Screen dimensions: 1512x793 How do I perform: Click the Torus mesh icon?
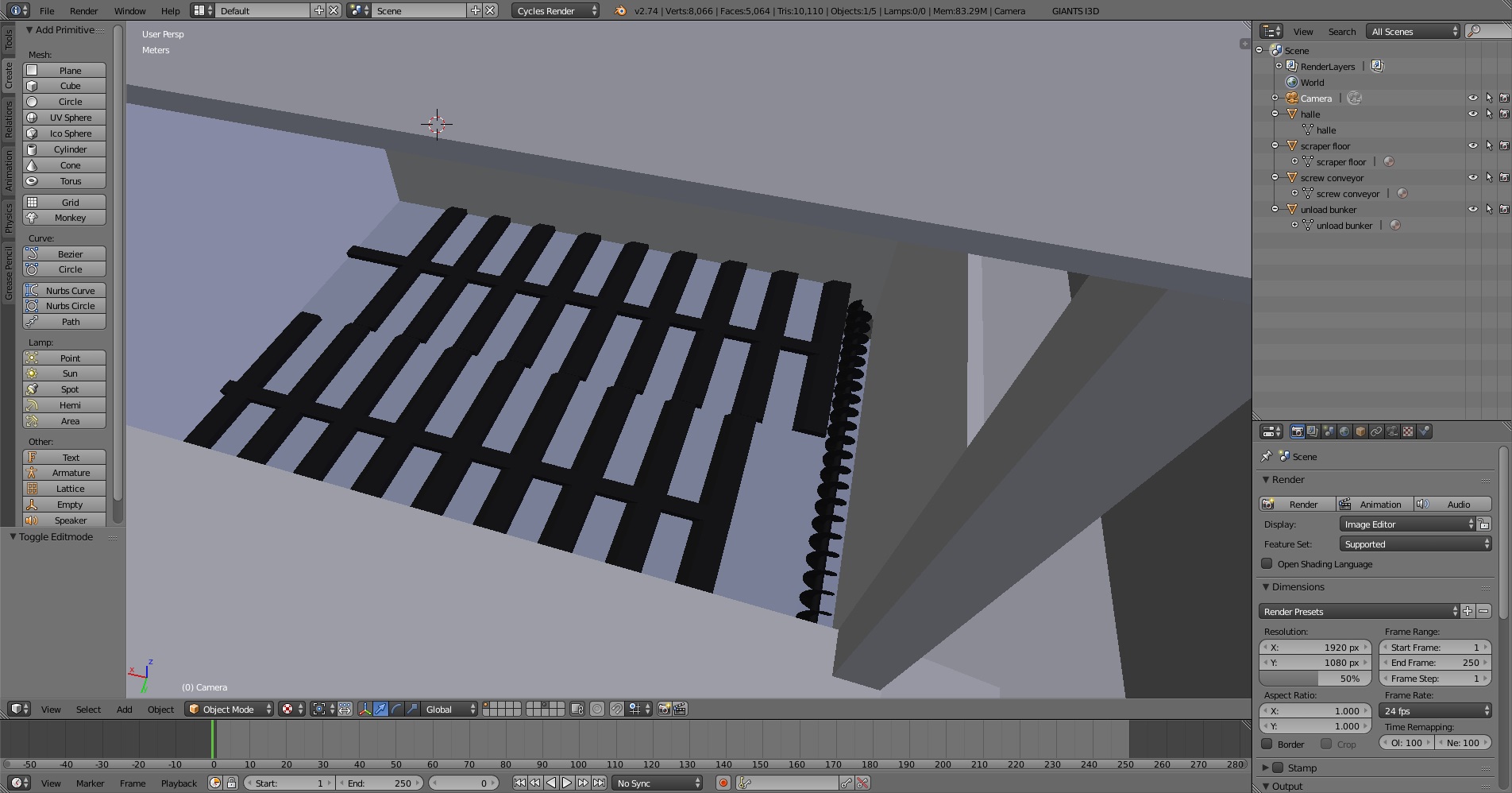point(32,181)
